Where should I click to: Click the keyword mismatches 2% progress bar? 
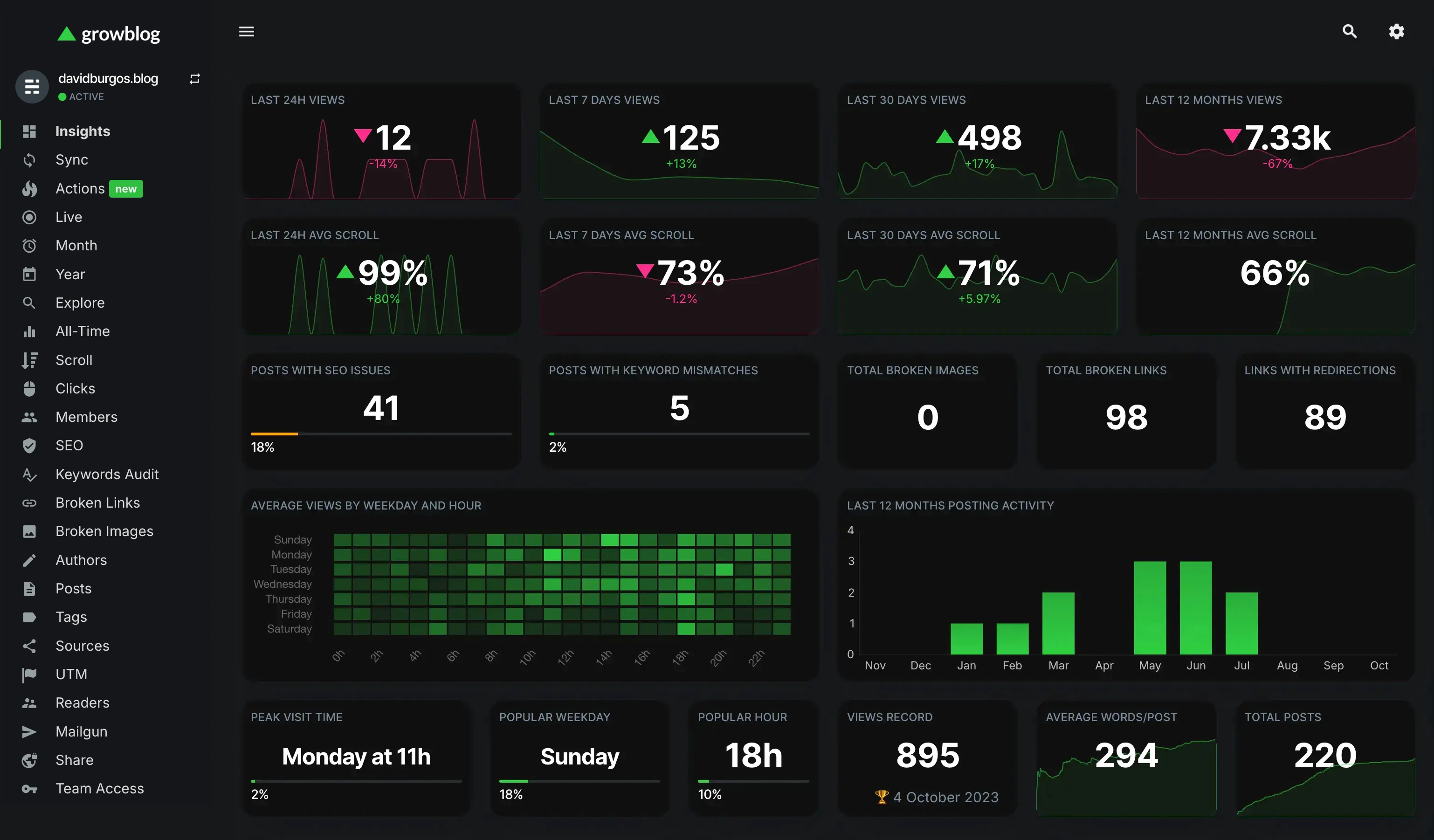[679, 434]
